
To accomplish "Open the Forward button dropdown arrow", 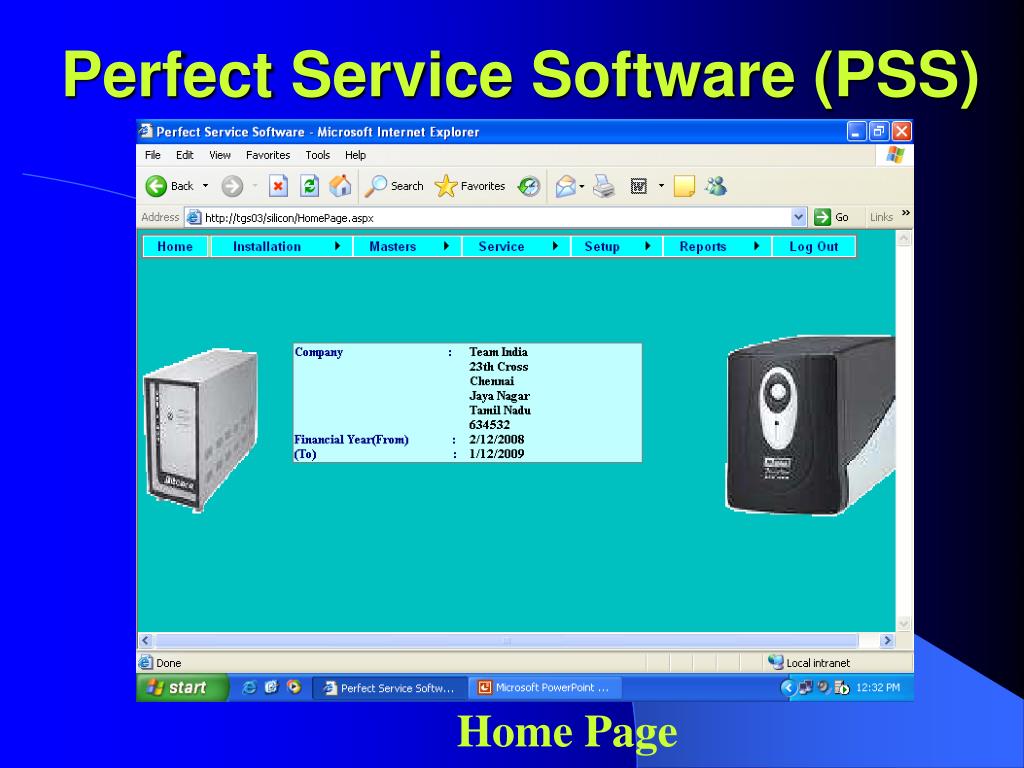I will (255, 186).
